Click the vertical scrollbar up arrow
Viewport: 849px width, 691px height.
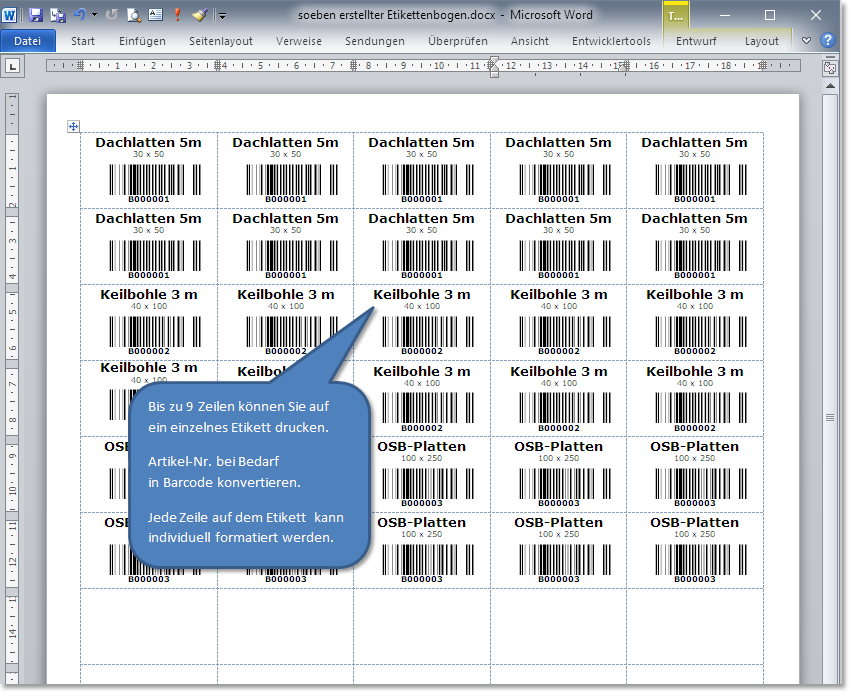click(830, 86)
